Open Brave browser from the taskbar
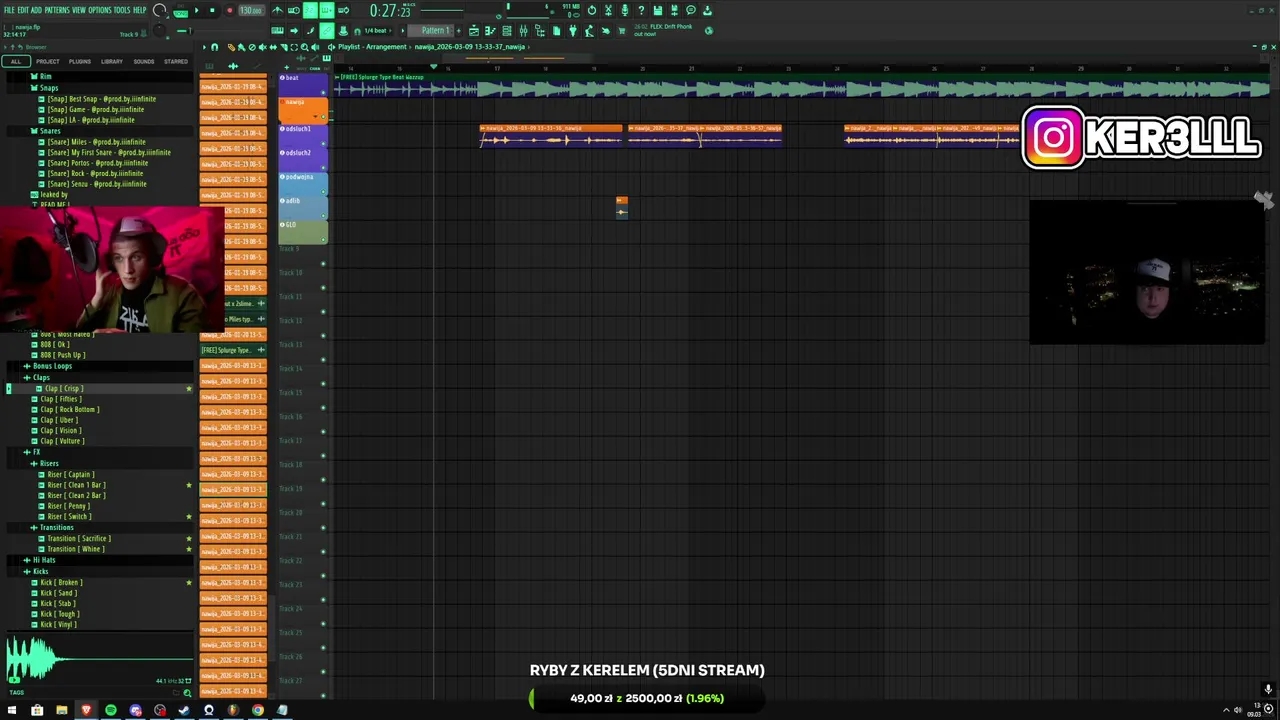The height and width of the screenshot is (720, 1280). (86, 710)
